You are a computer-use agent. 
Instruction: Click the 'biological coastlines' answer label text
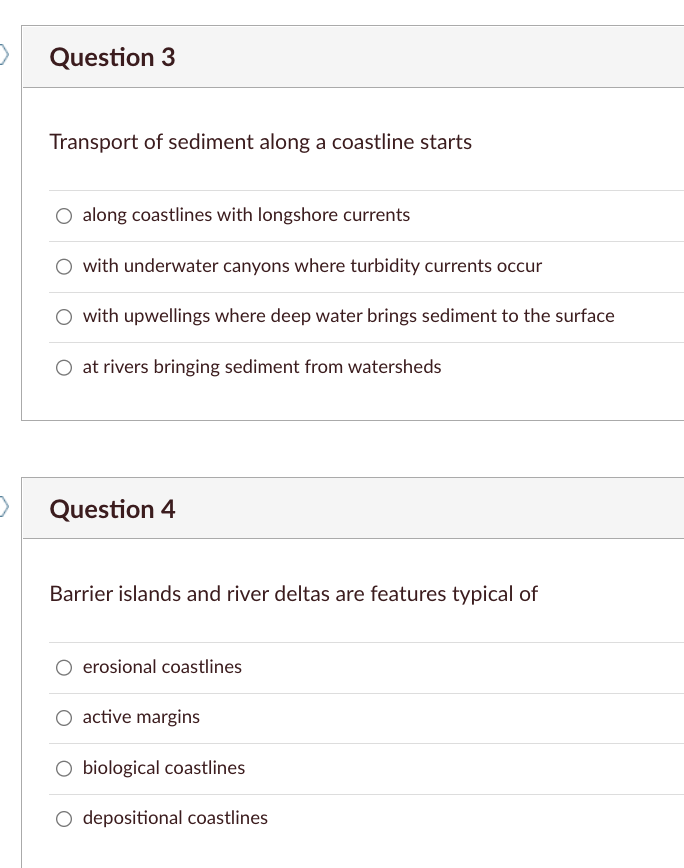(163, 768)
